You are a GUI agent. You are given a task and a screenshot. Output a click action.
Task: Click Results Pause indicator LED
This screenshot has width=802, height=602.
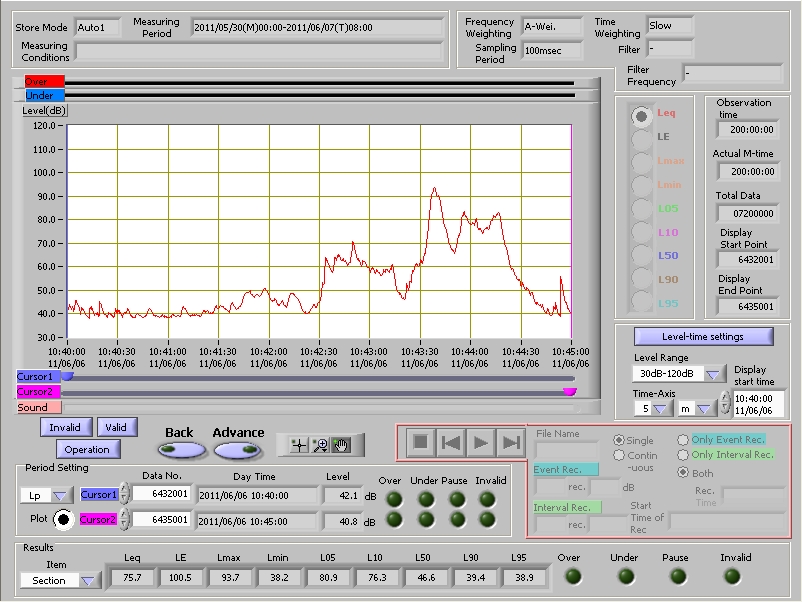point(678,576)
